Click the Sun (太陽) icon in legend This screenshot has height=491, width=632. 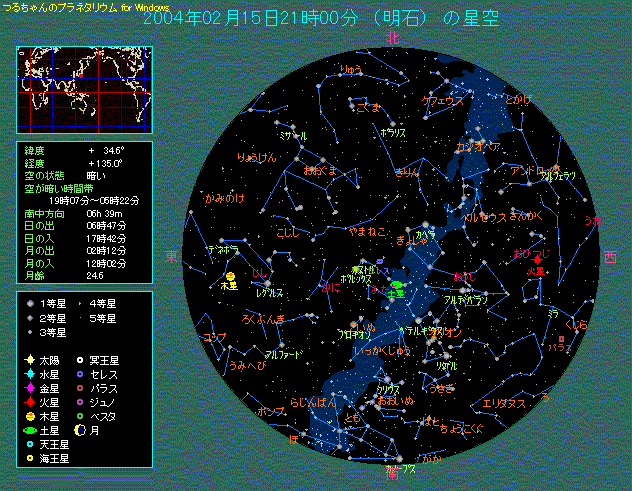click(x=30, y=359)
